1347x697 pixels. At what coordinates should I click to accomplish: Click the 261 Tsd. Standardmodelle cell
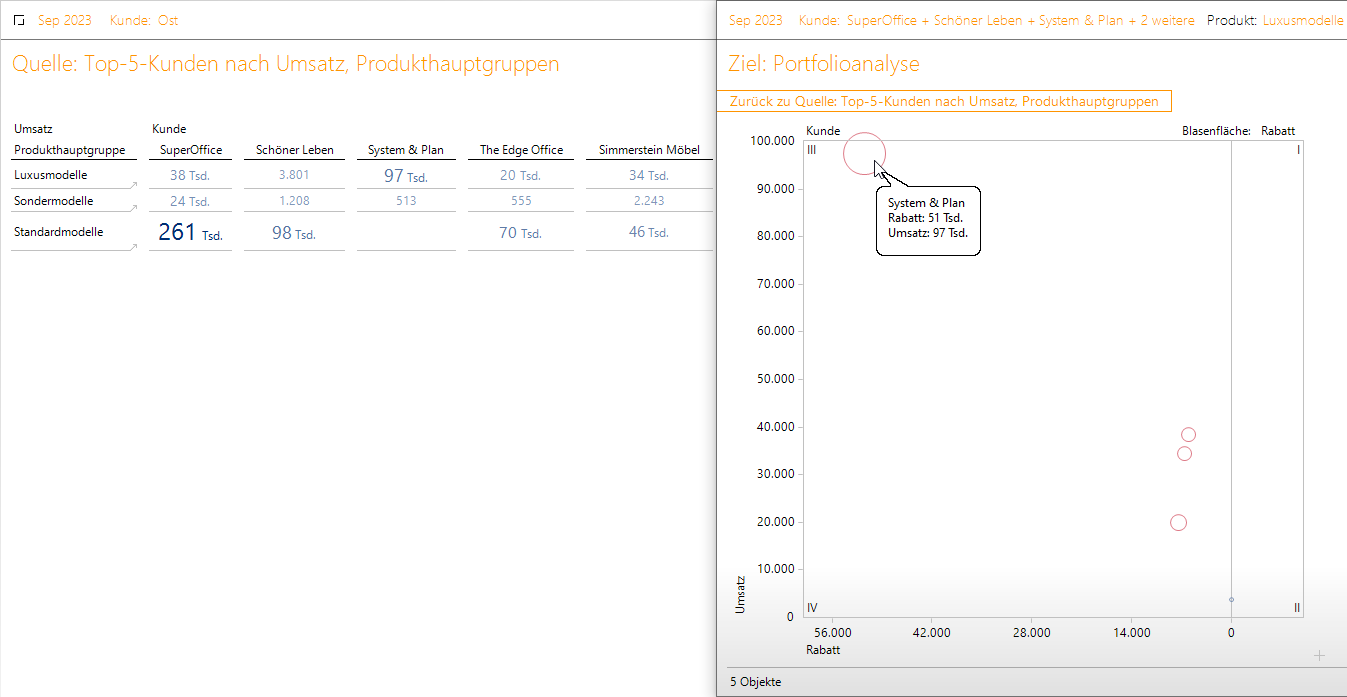pos(190,233)
